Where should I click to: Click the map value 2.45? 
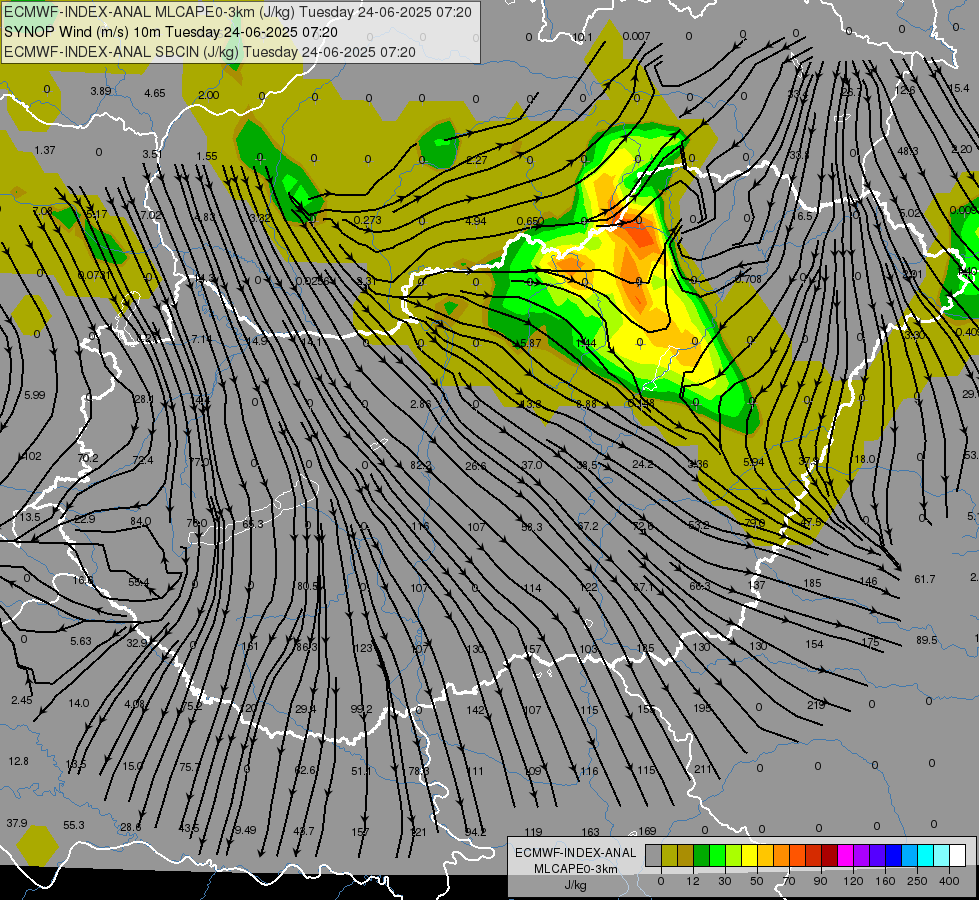point(22,700)
